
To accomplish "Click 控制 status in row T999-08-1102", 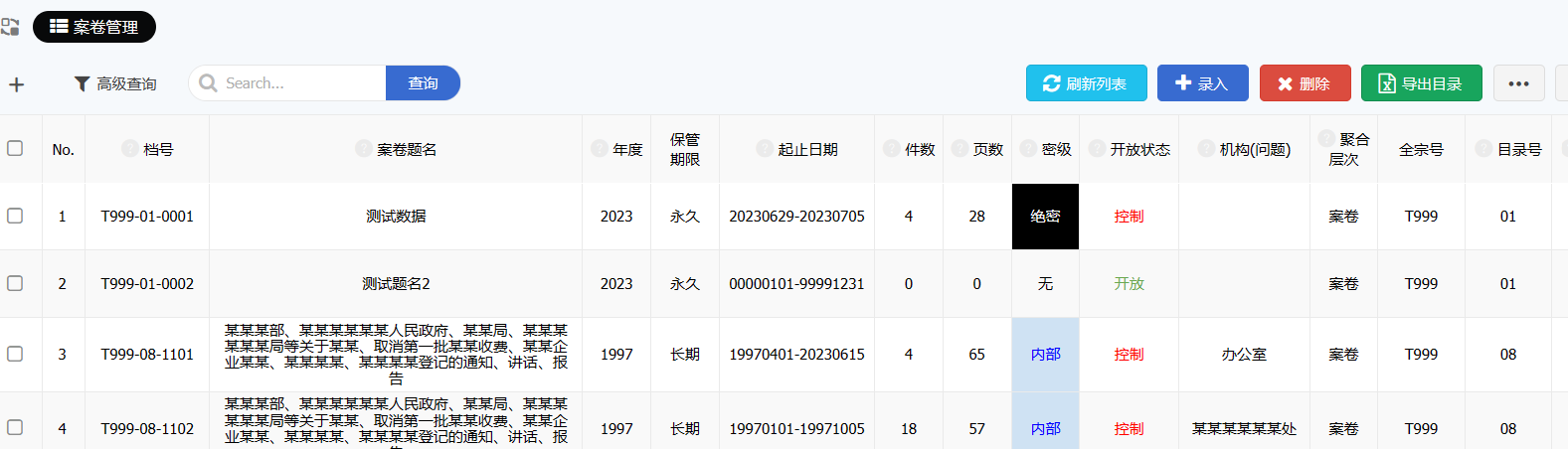I will (1129, 428).
